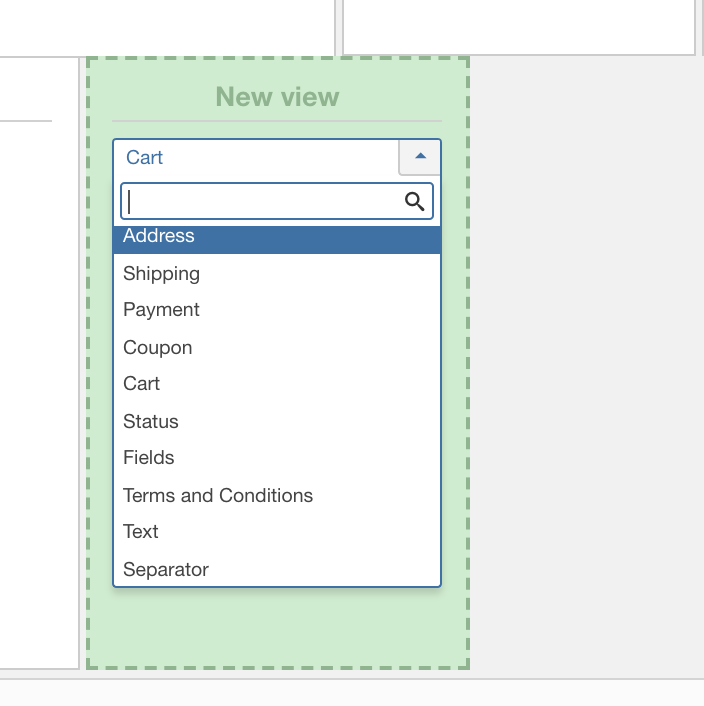Screen dimensions: 704x706
Task: Click the white panel at top left
Action: tap(166, 25)
